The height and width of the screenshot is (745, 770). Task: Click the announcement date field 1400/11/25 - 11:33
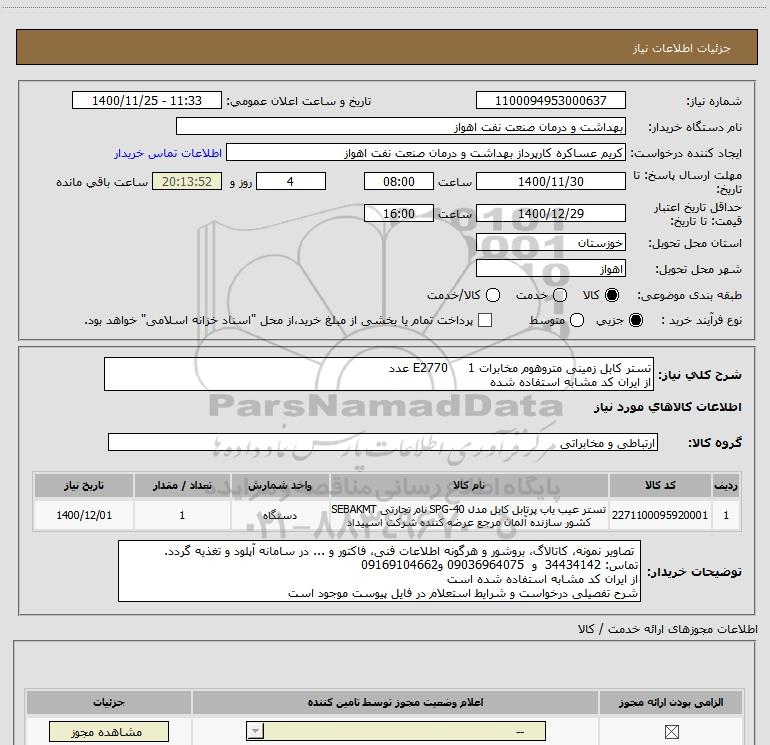click(147, 100)
